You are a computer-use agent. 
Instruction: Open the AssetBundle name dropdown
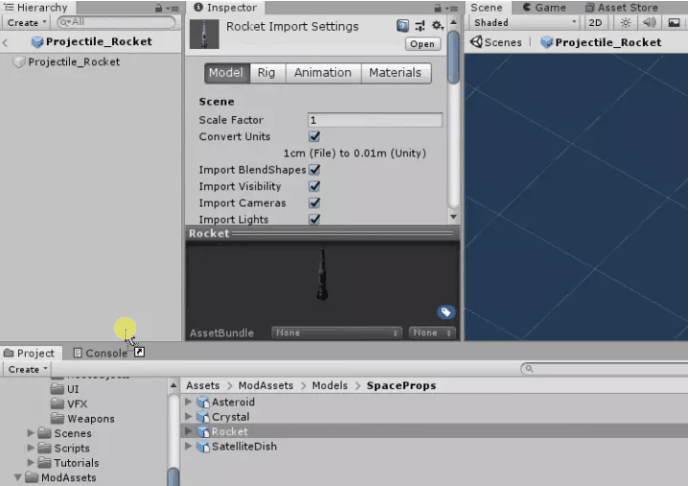click(x=336, y=333)
